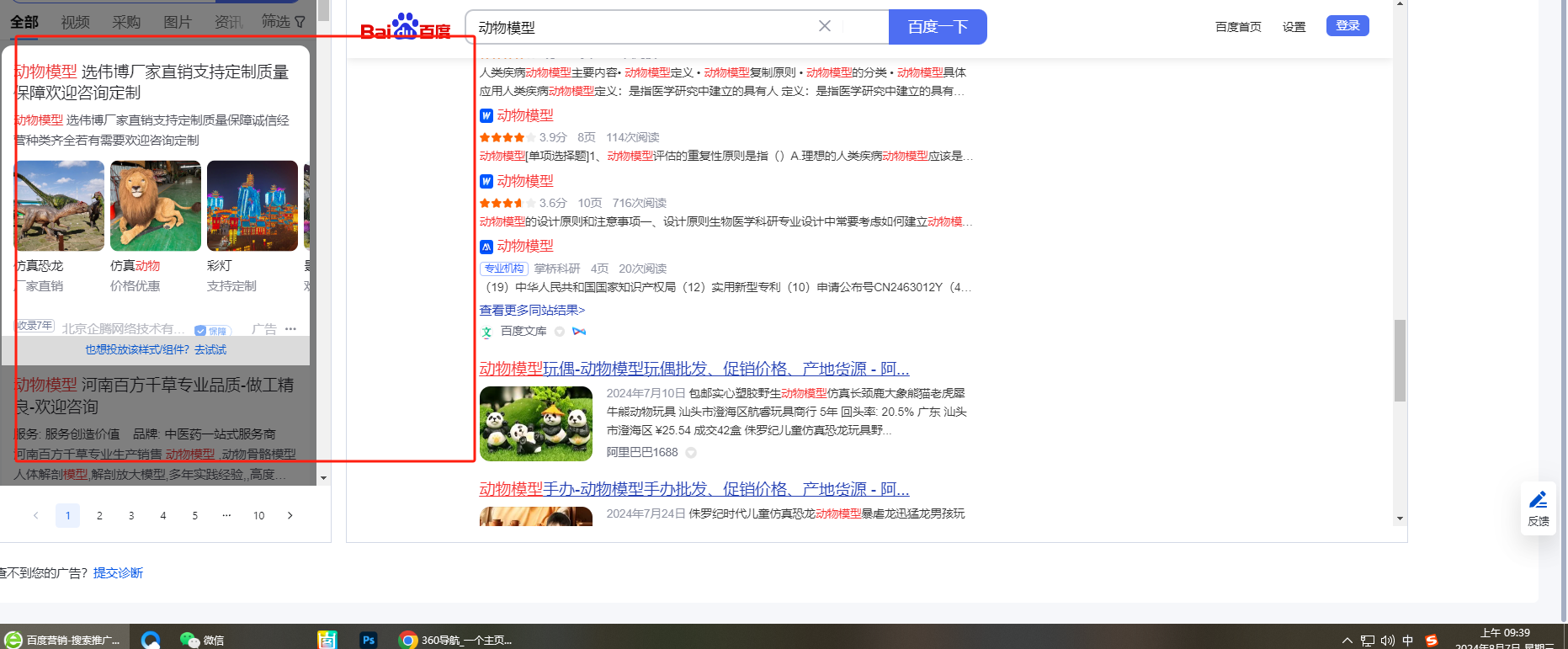Screen dimensions: 1568x649
Task: Click the blue badge icon after 百度文库
Action: [x=579, y=331]
